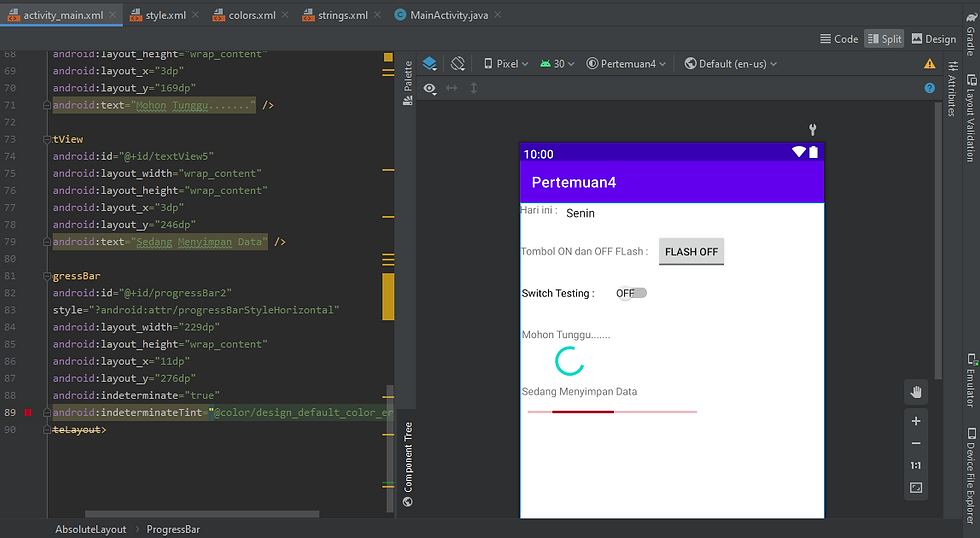Click the "Mohon Tunggu......." text in preview
The image size is (980, 538).
coord(566,335)
